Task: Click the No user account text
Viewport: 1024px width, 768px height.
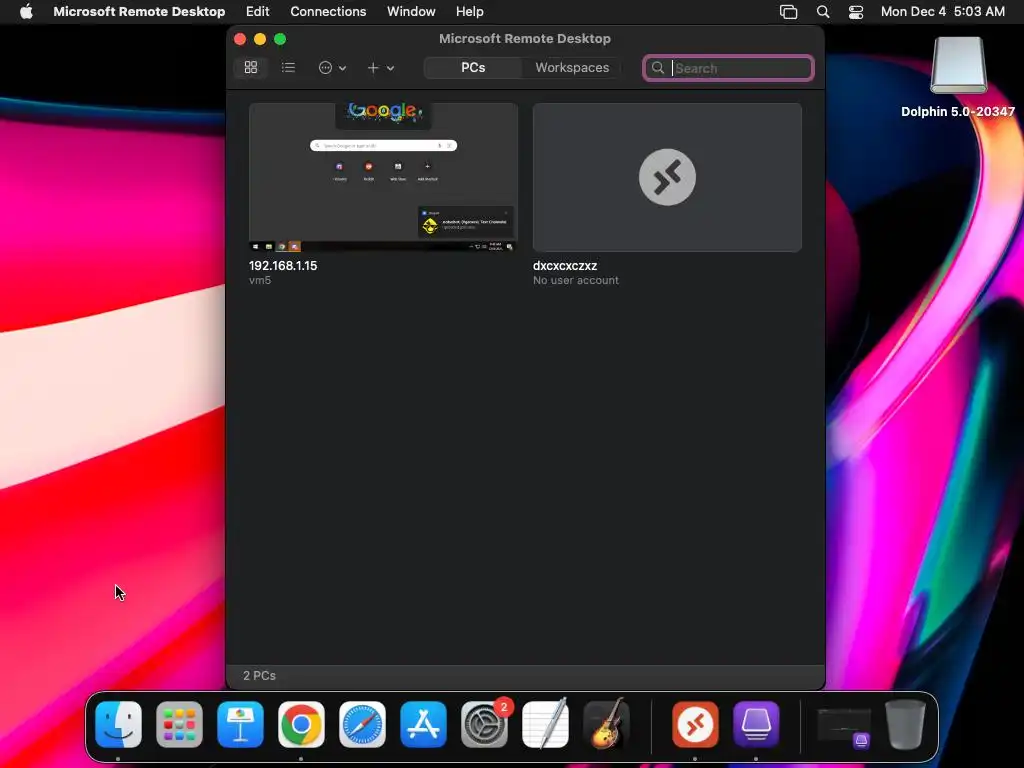Action: (575, 280)
